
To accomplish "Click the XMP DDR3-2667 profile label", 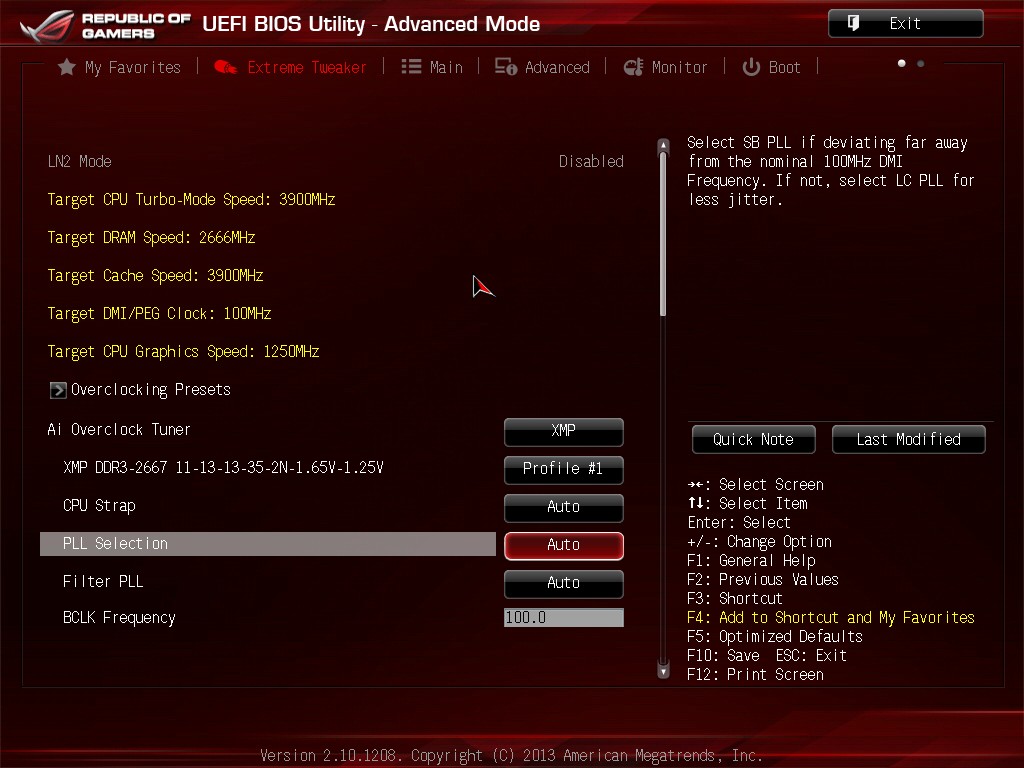I will (223, 468).
